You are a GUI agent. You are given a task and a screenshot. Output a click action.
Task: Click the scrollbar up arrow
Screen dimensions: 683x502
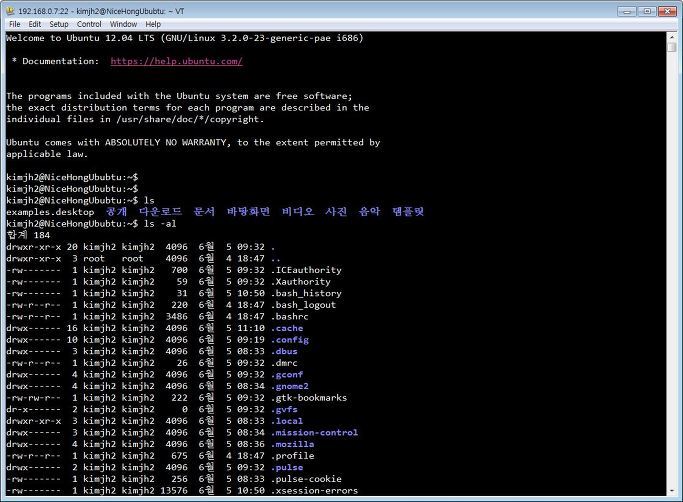tap(671, 37)
